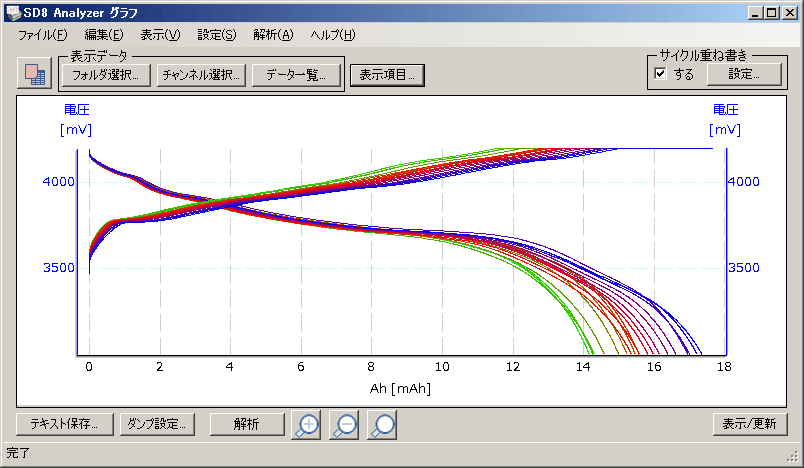Click the graph window icon button
This screenshot has height=468, width=804.
tap(34, 74)
